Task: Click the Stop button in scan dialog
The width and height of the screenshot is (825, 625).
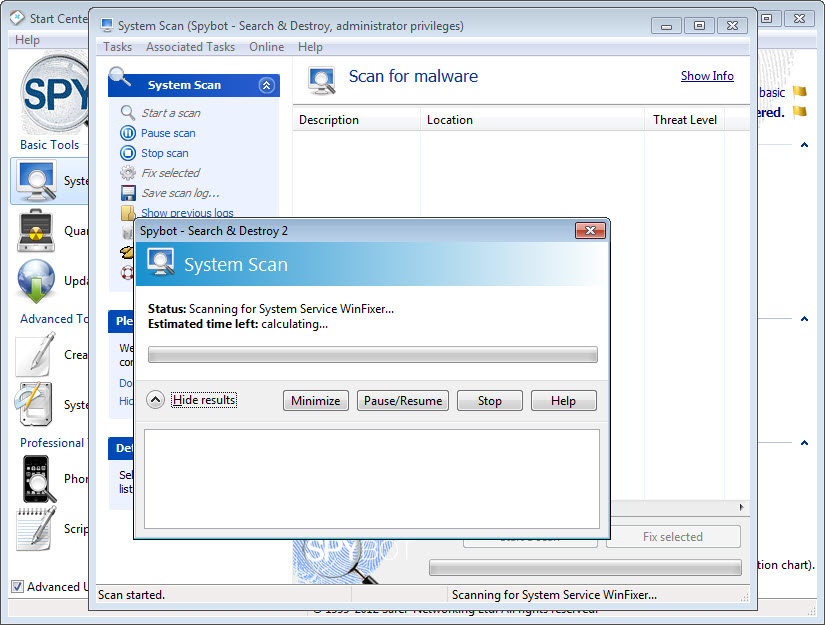Action: pyautogui.click(x=489, y=401)
